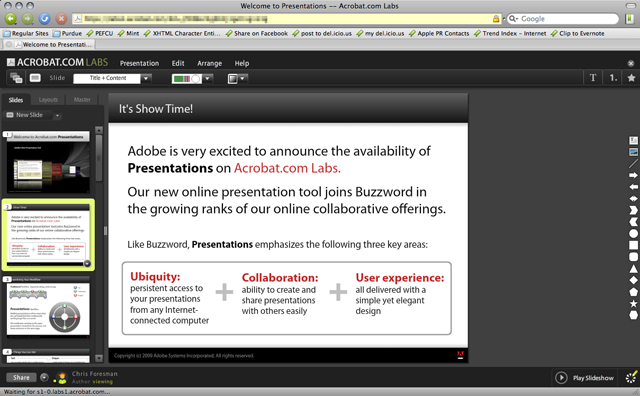Select the square shape tool
Image resolution: width=640 pixels, height=396 pixels.
pyautogui.click(x=633, y=245)
